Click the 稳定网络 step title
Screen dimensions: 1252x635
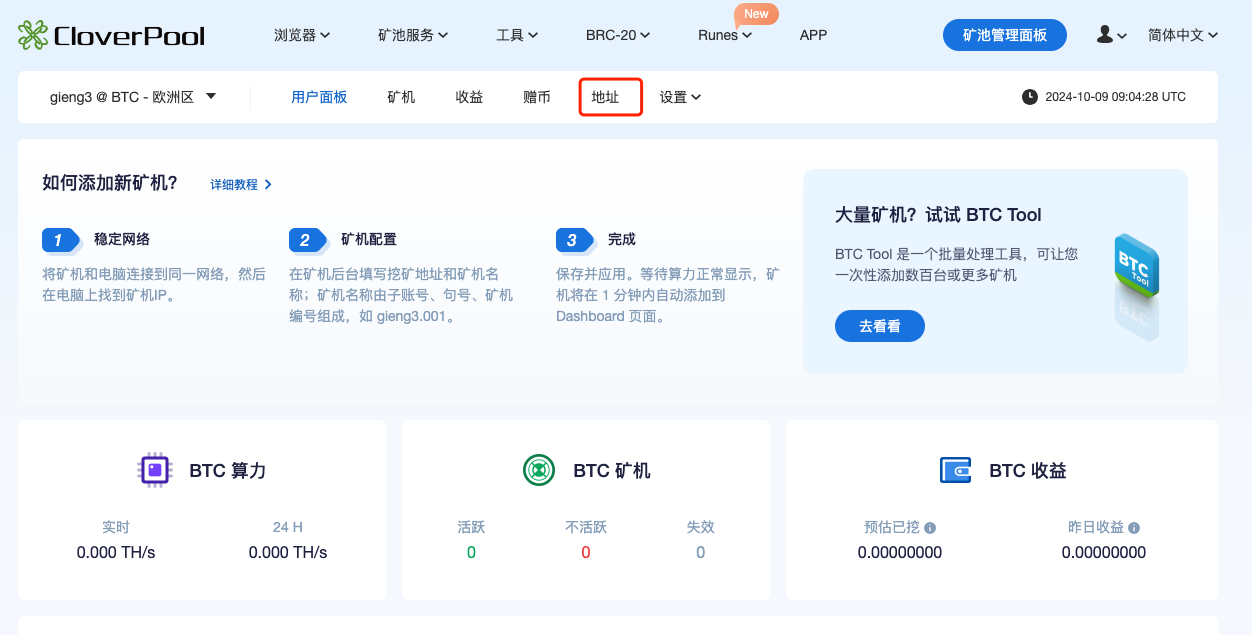click(122, 239)
